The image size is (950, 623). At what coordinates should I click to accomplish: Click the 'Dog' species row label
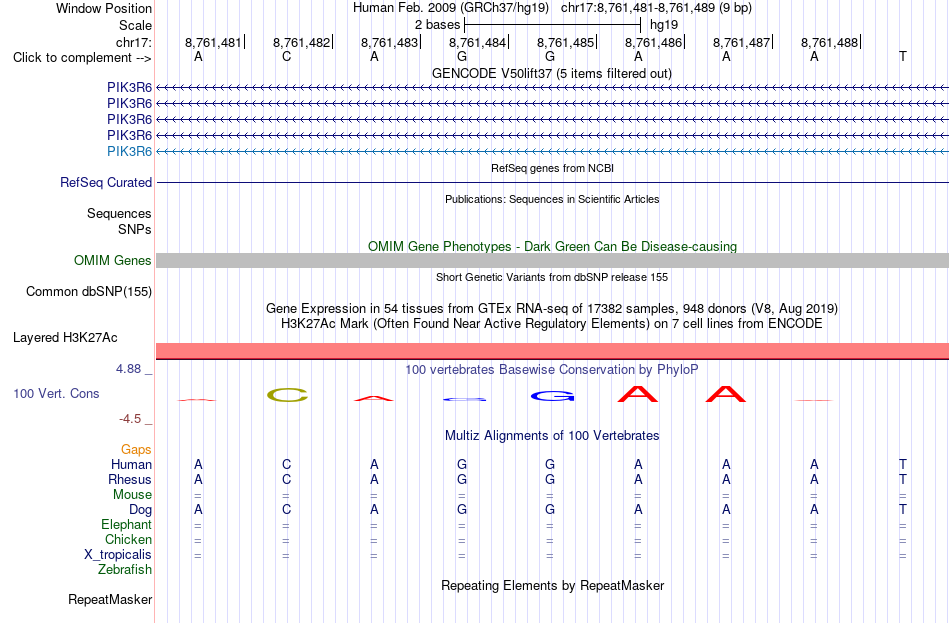141,510
